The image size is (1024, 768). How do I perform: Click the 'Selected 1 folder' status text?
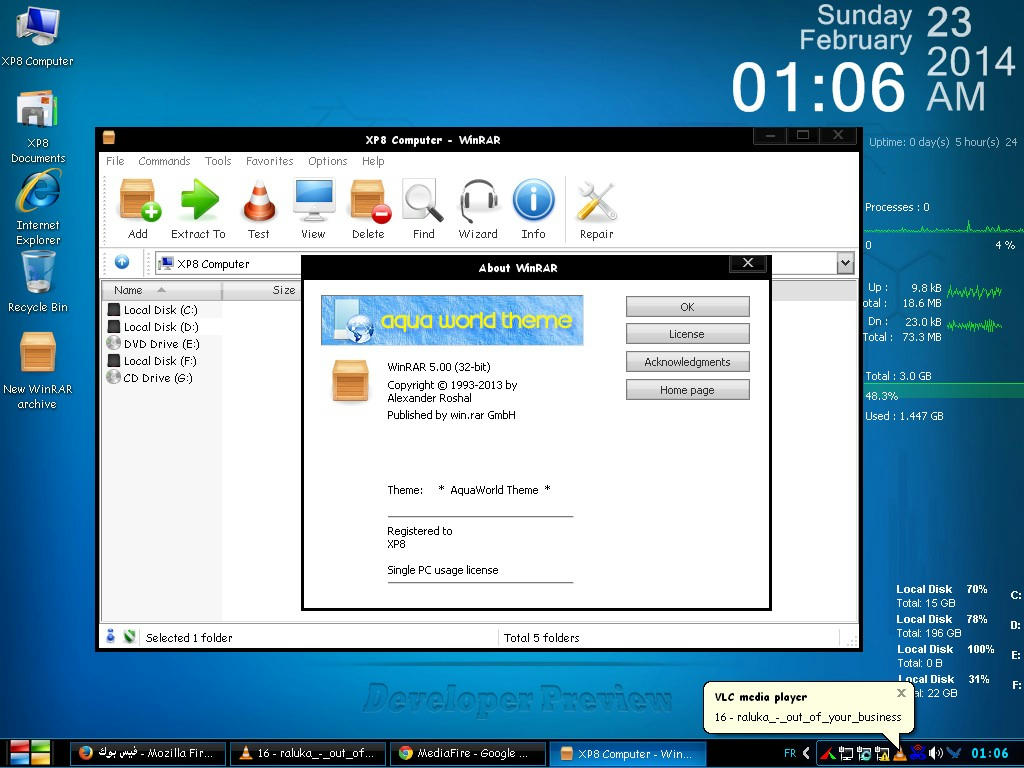tap(189, 637)
